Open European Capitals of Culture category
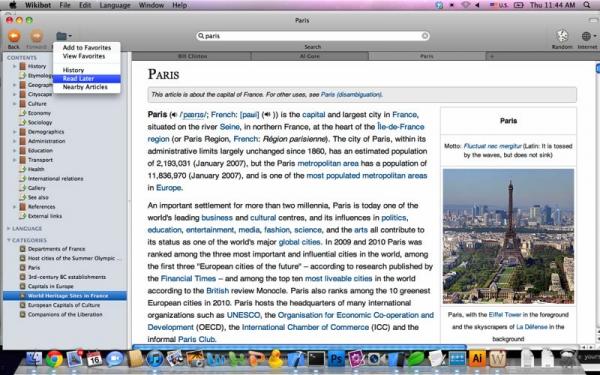Viewport: 600px width, 375px height. (64, 305)
